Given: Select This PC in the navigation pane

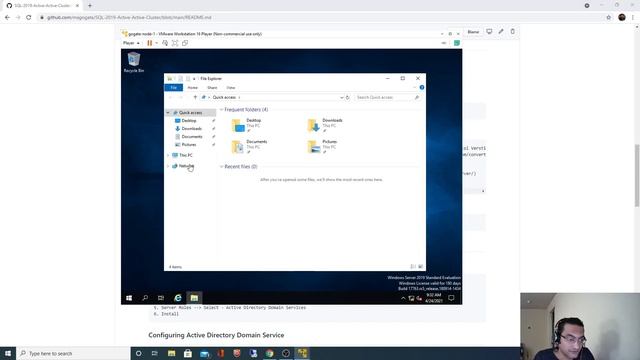Looking at the screenshot, I should coord(186,156).
